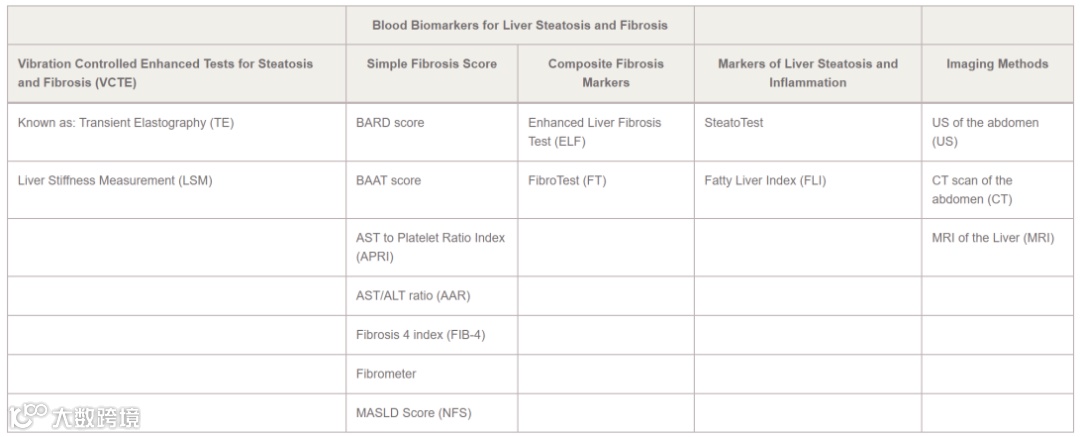Click the MASLD Score (NFS) cell
Image resolution: width=1080 pixels, height=437 pixels.
(x=413, y=413)
